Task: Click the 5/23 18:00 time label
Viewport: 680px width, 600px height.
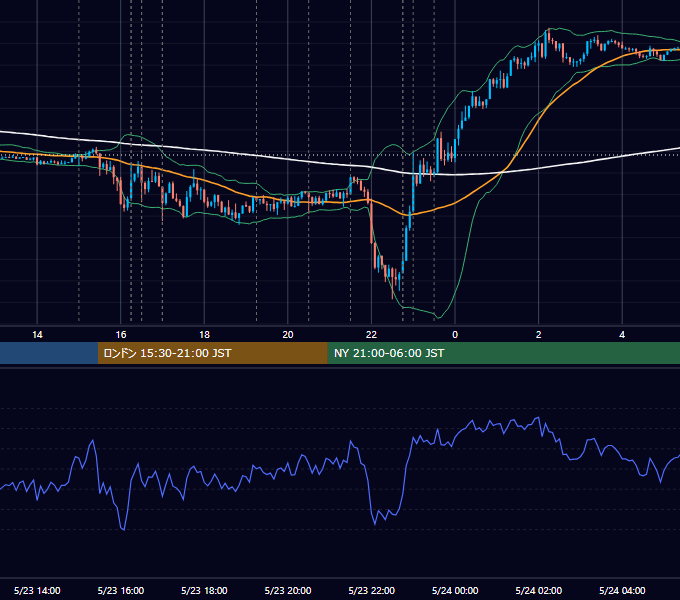Action: pos(204,590)
